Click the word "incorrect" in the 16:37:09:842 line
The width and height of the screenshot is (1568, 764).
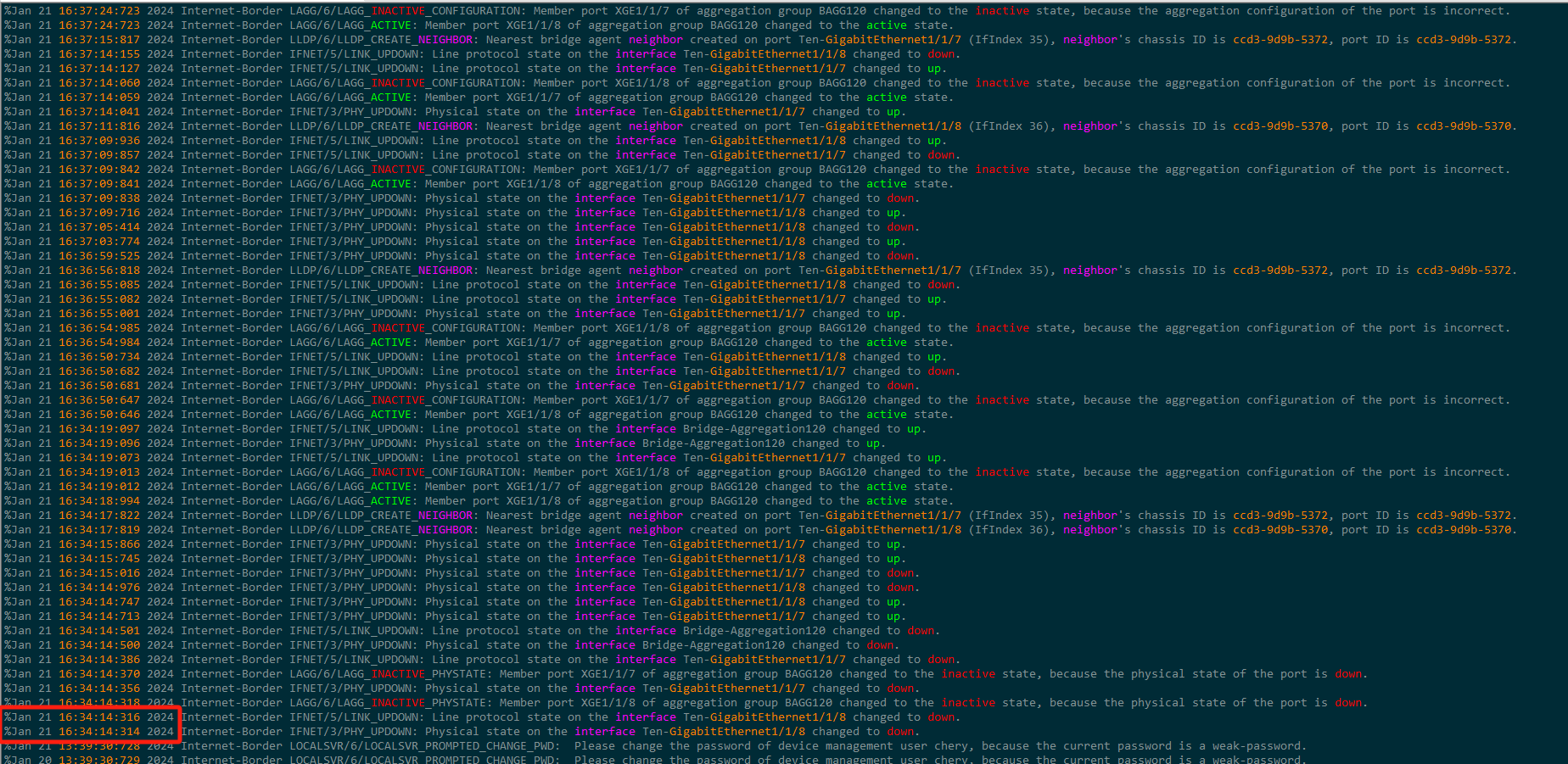tap(1474, 170)
